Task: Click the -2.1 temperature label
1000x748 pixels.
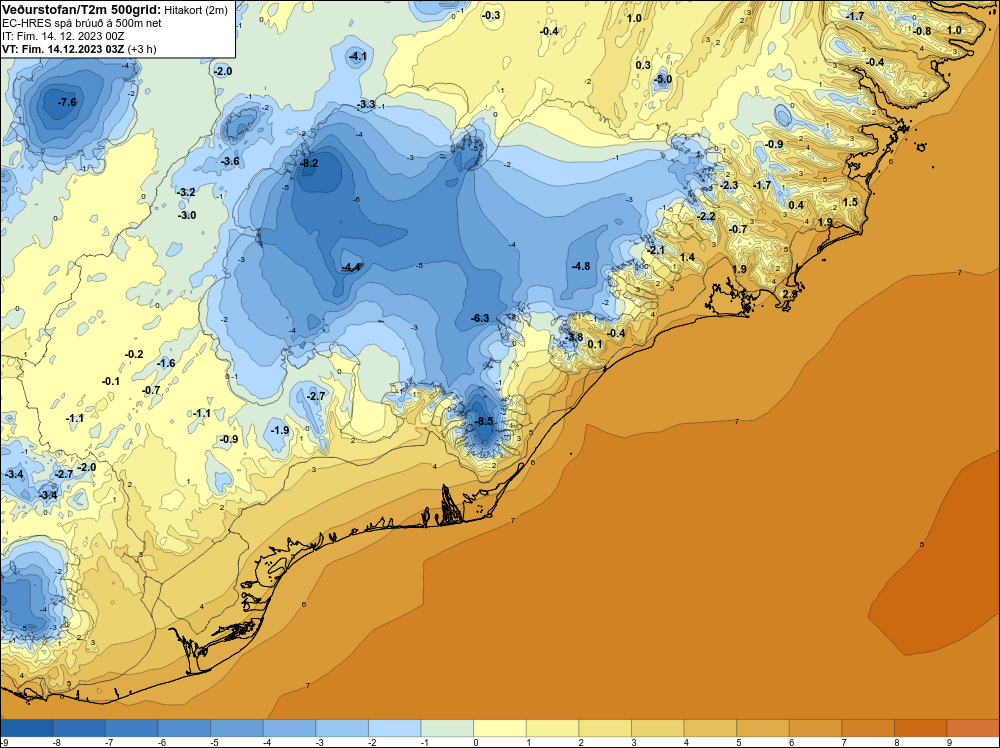Action: point(656,251)
